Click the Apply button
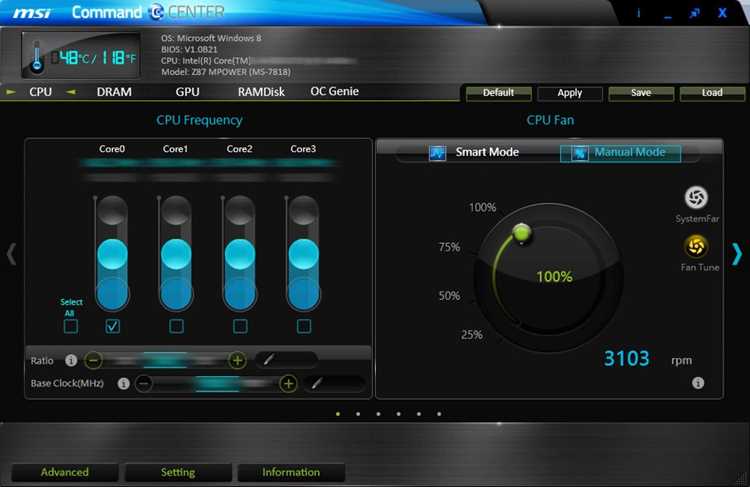This screenshot has height=487, width=750. (x=570, y=93)
